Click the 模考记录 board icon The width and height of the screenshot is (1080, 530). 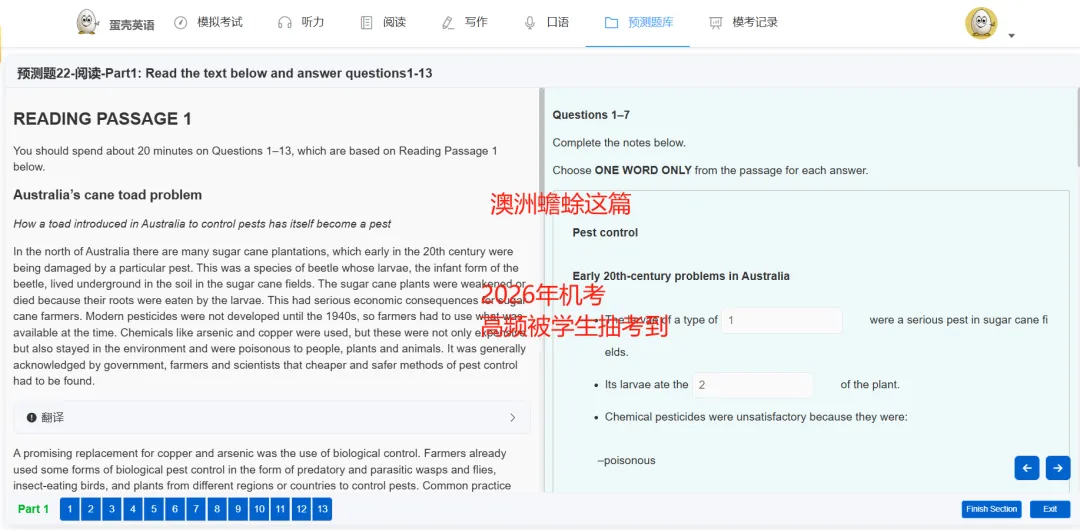[x=716, y=23]
